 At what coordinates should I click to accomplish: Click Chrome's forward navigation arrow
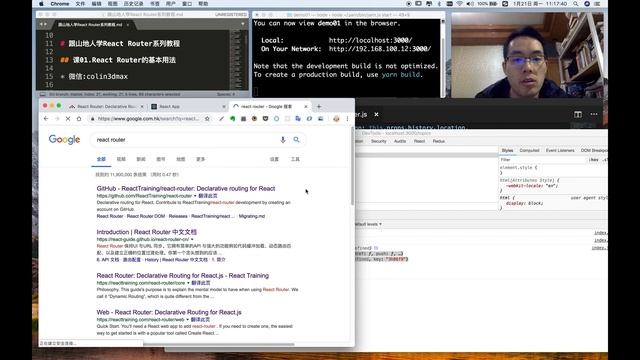pos(57,119)
